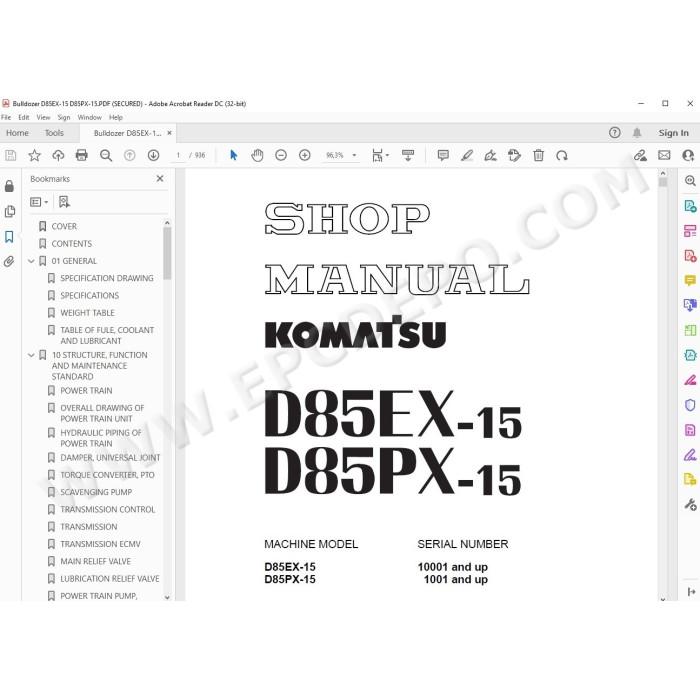The height and width of the screenshot is (700, 700).
Task: Open the sign document tool in toolbar
Action: [490, 155]
